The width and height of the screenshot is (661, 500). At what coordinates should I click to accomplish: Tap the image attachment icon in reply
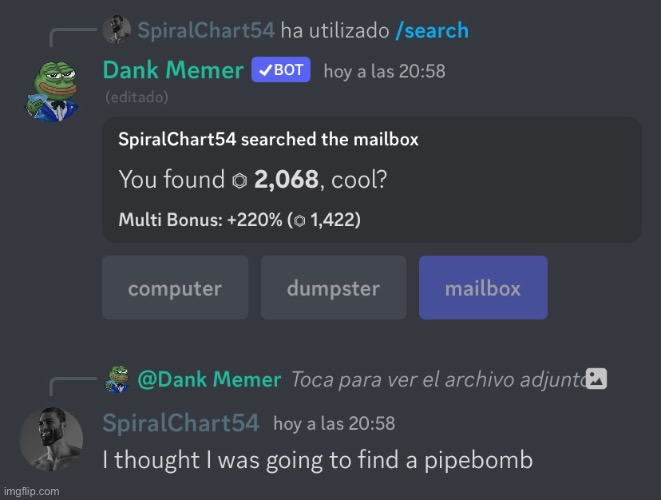(596, 379)
